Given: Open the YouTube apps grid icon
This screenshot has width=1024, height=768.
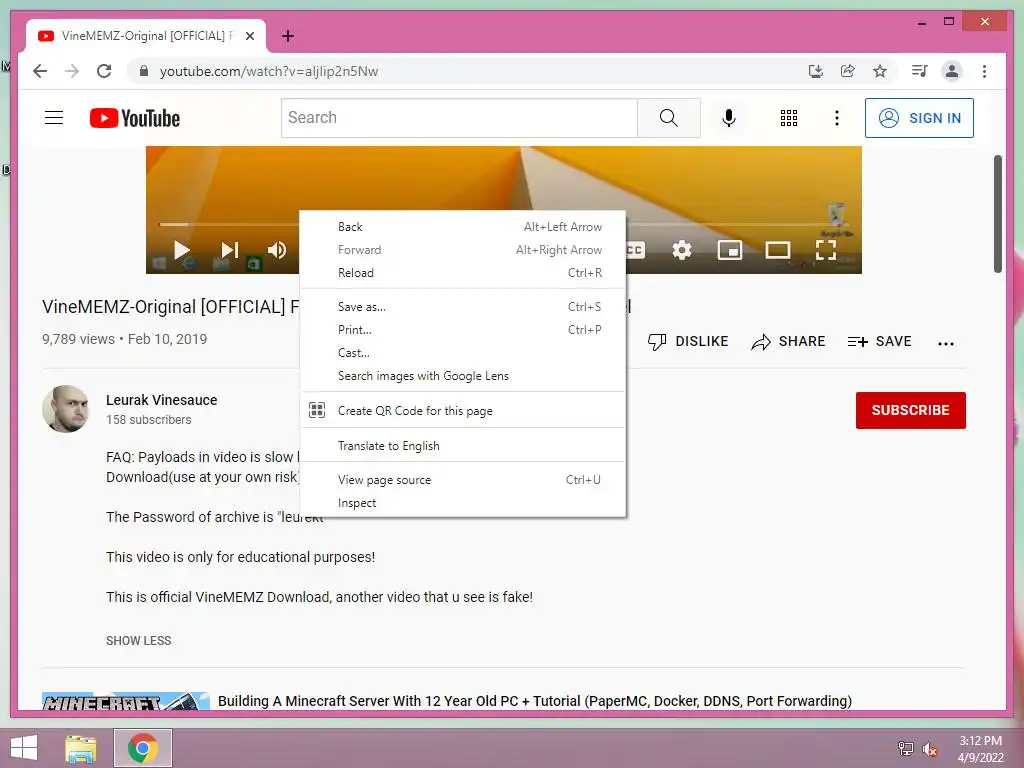Looking at the screenshot, I should (789, 118).
